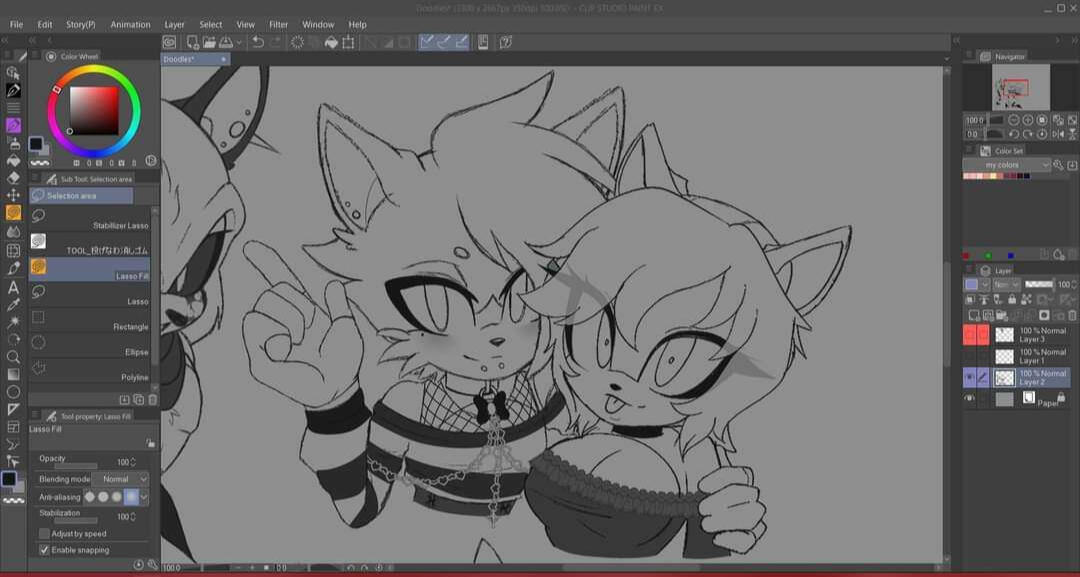Choose the Move layer tool

(x=13, y=195)
